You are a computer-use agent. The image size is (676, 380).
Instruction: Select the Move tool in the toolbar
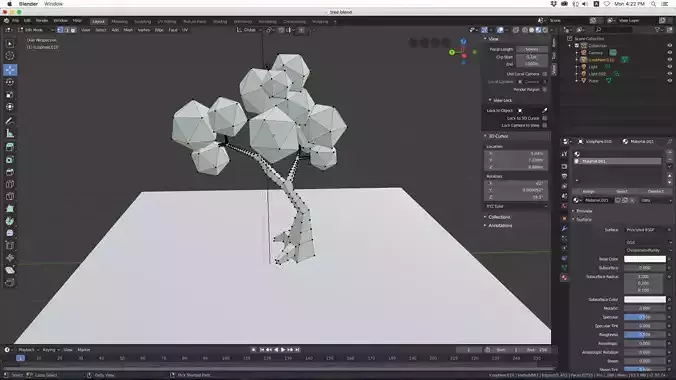(10, 69)
